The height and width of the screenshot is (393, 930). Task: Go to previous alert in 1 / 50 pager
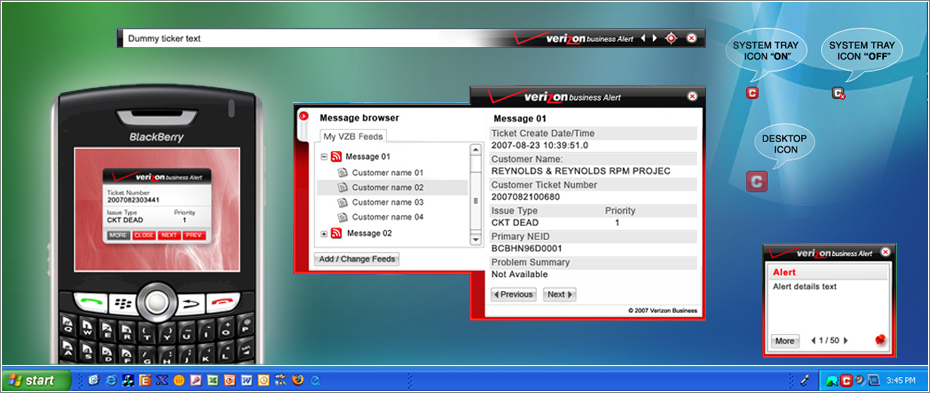(x=814, y=341)
